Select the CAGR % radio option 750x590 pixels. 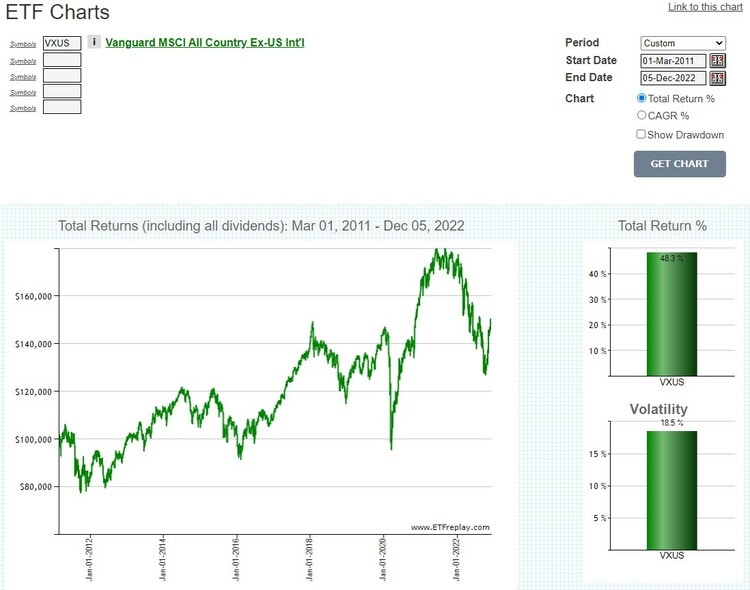coord(642,116)
